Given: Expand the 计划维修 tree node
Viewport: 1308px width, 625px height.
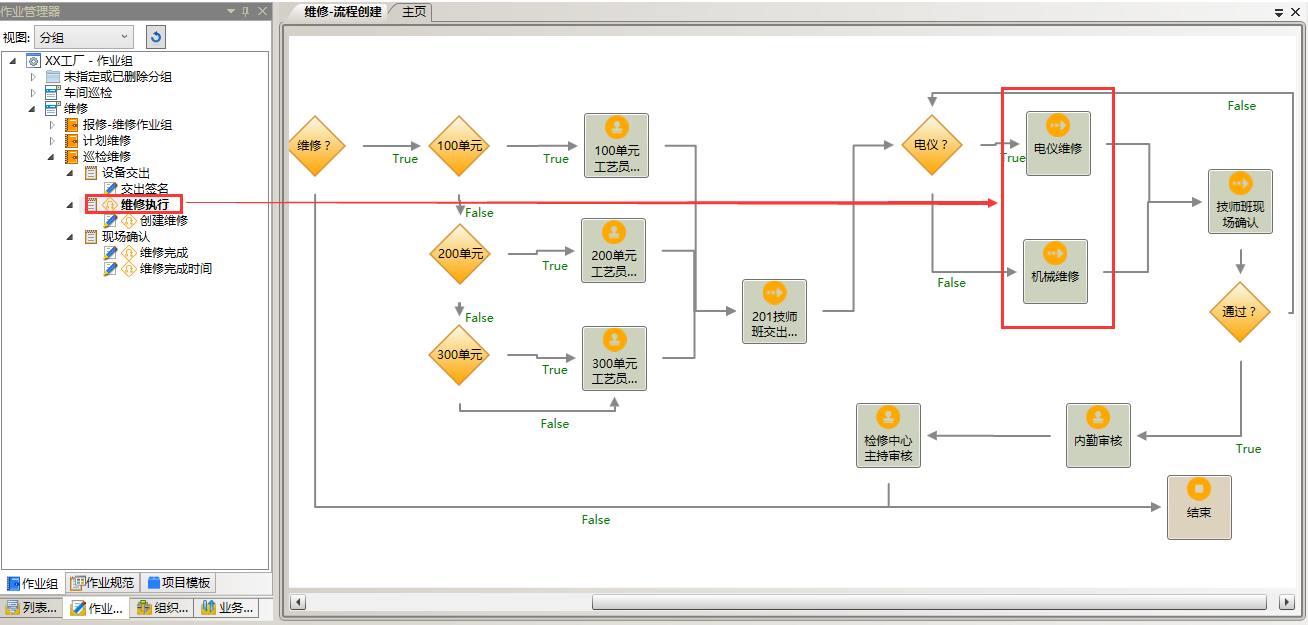Looking at the screenshot, I should click(52, 141).
